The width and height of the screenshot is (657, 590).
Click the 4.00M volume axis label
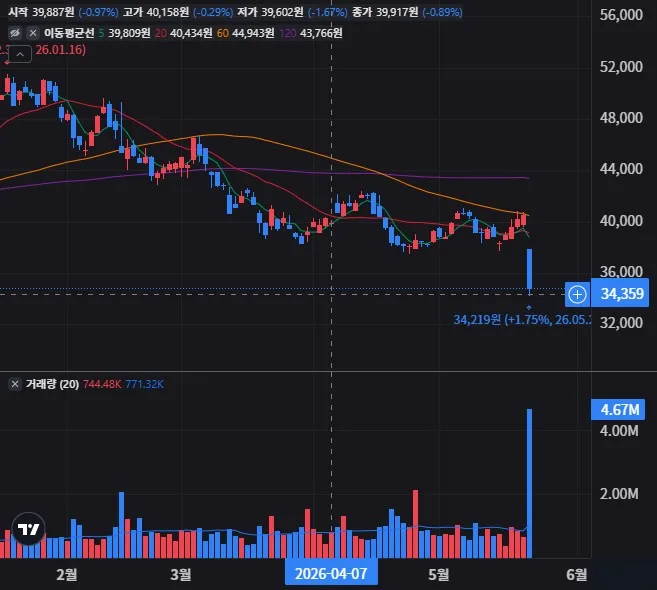(x=619, y=431)
